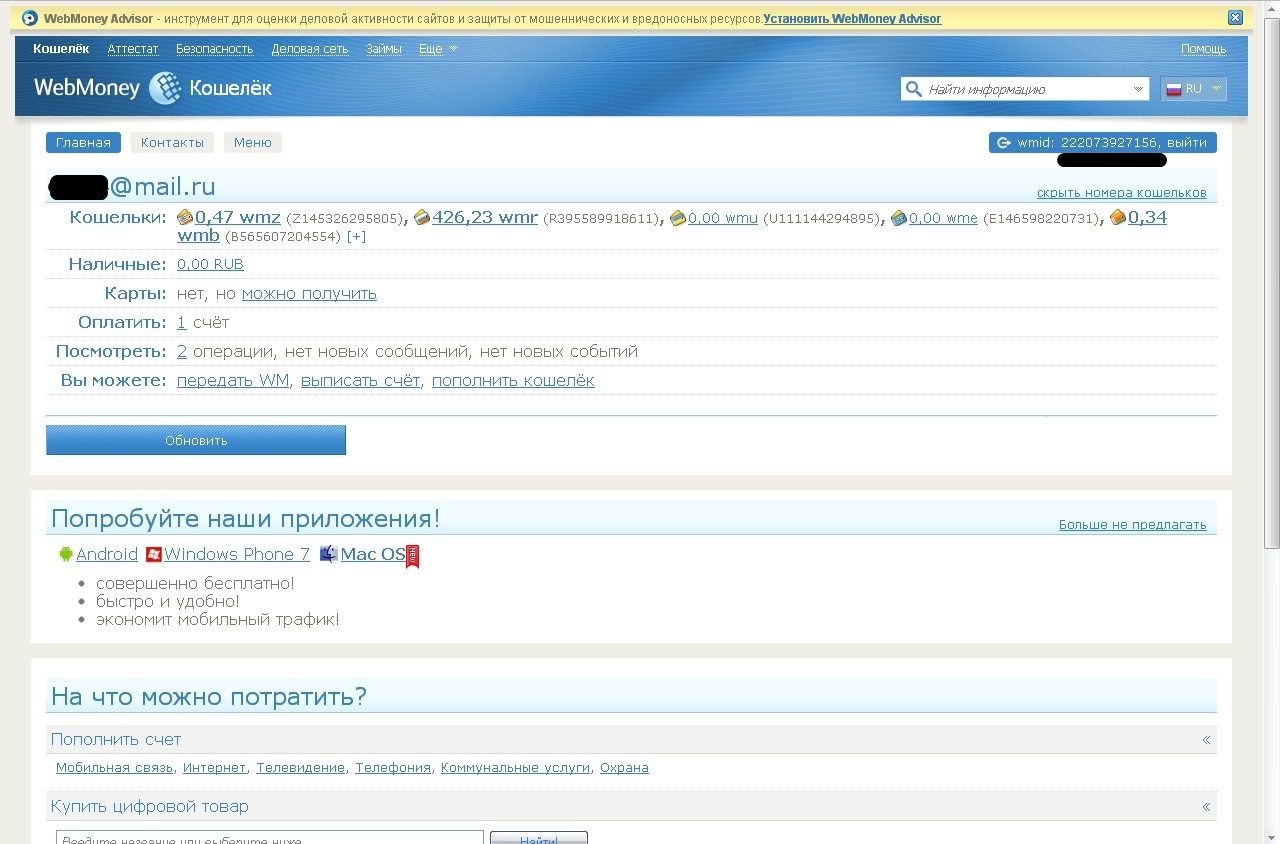The width and height of the screenshot is (1280, 844).
Task: Switch to the Меню tab
Action: 253,143
